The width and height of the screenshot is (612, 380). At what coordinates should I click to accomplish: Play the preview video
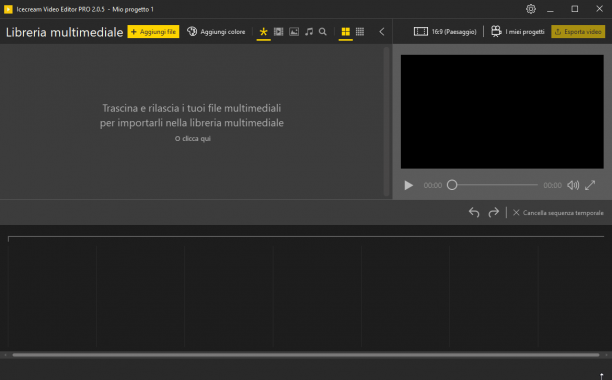(x=408, y=185)
